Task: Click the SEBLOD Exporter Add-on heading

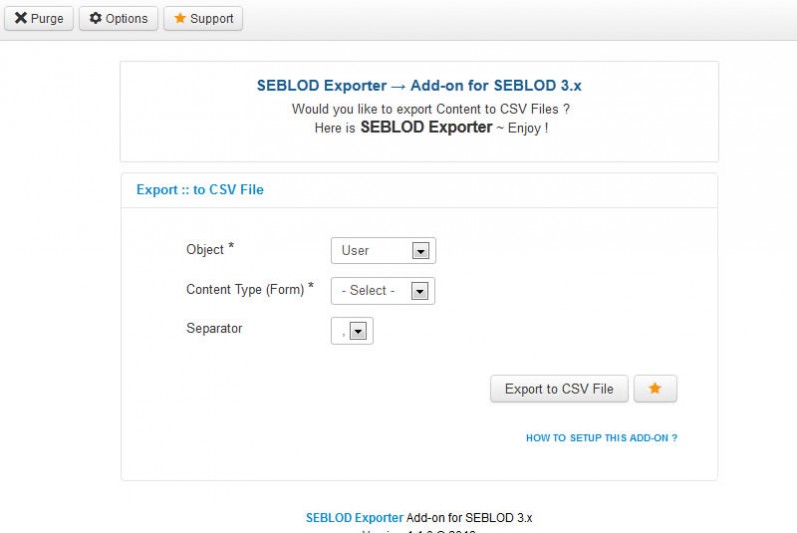Action: click(x=419, y=85)
